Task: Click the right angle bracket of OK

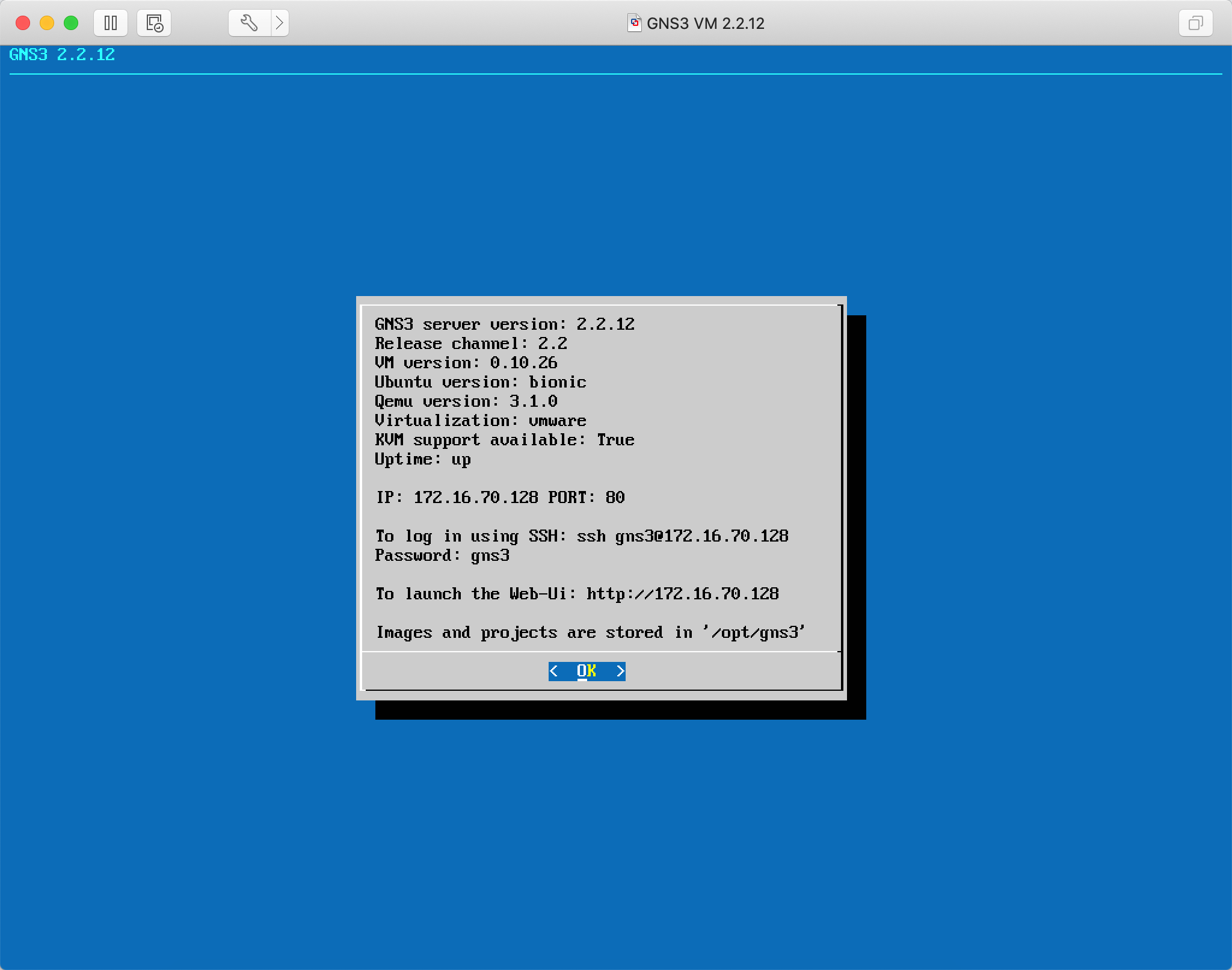Action: (620, 671)
